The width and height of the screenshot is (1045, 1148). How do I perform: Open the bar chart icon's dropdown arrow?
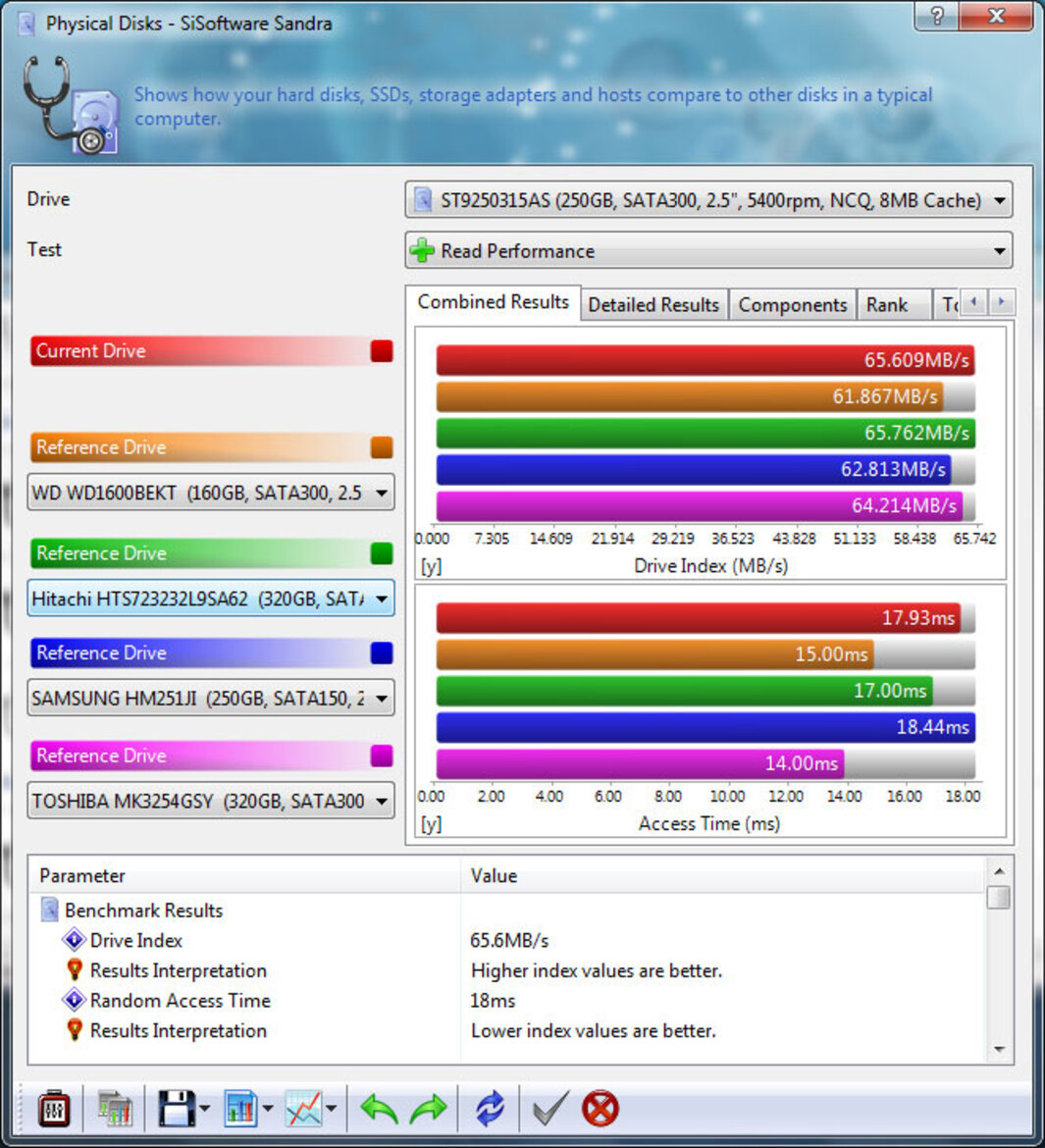pos(268,1109)
